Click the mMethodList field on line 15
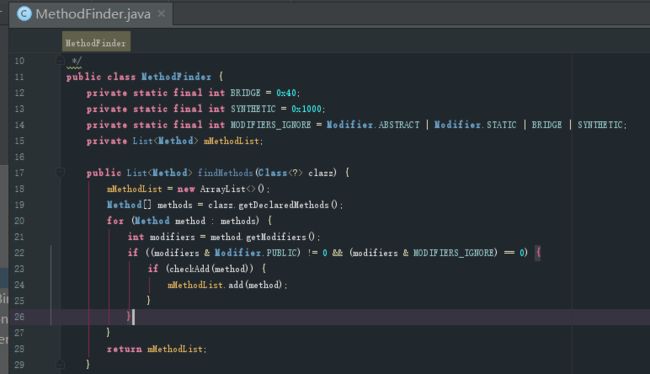Viewport: 650px width, 374px height. (x=231, y=141)
